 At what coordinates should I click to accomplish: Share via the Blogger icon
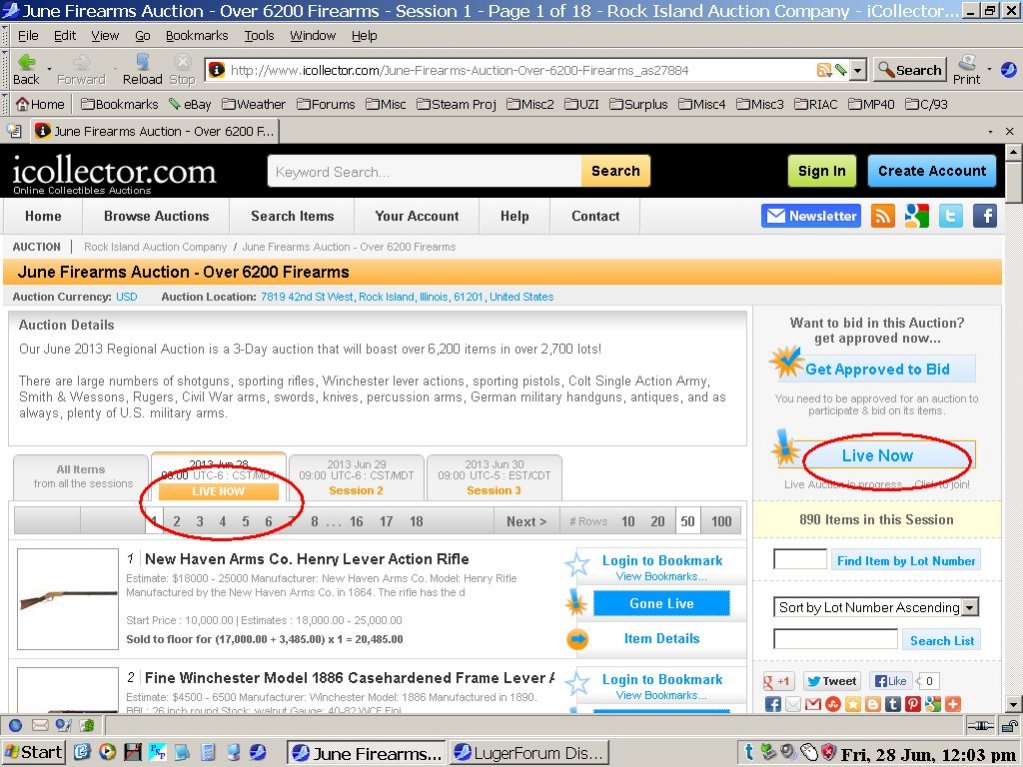[x=873, y=704]
